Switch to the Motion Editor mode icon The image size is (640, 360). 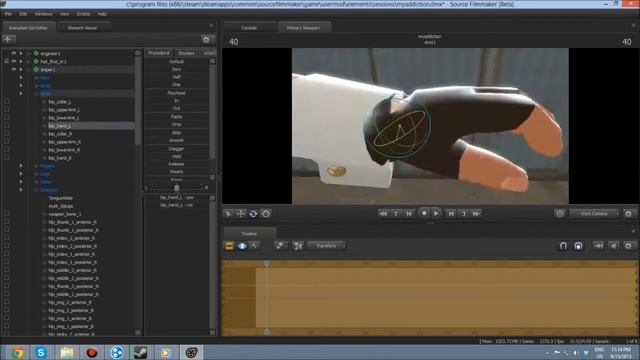tap(242, 246)
